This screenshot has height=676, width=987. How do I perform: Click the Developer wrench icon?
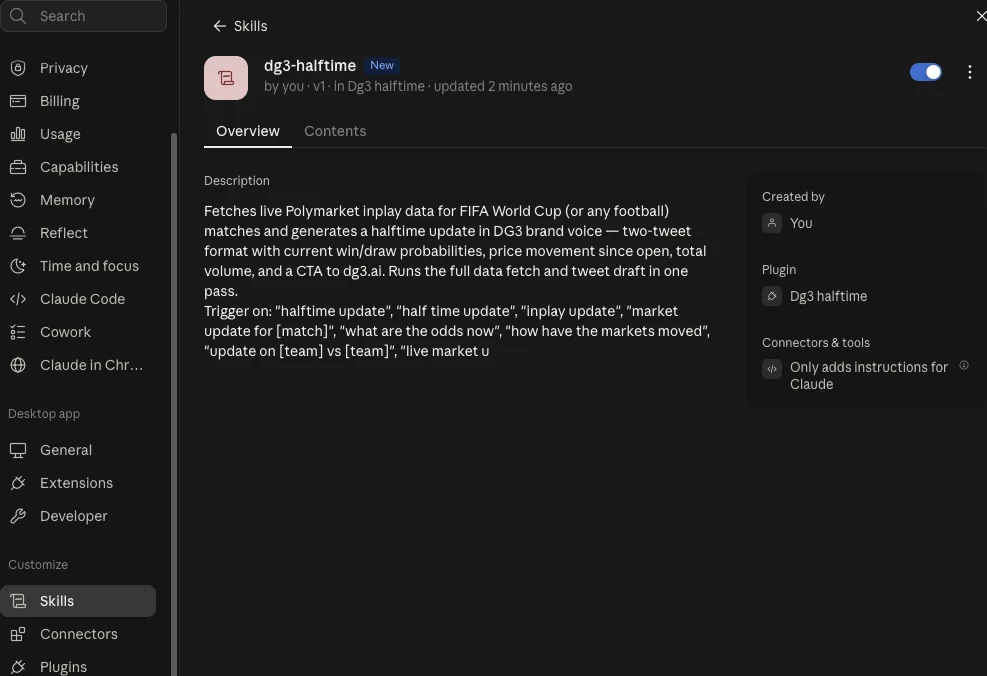pos(18,516)
